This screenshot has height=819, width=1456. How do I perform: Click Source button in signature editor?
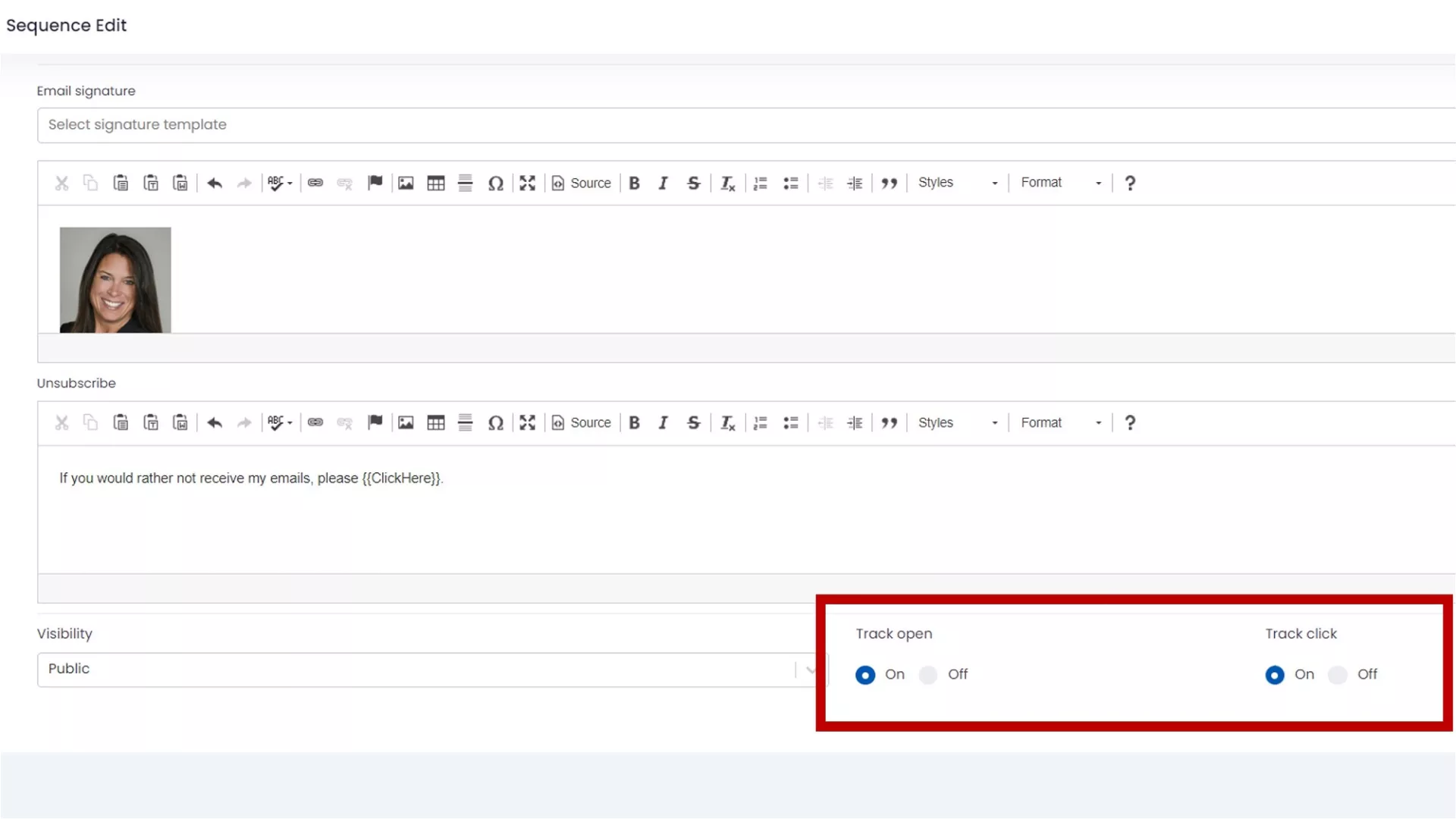(x=581, y=183)
